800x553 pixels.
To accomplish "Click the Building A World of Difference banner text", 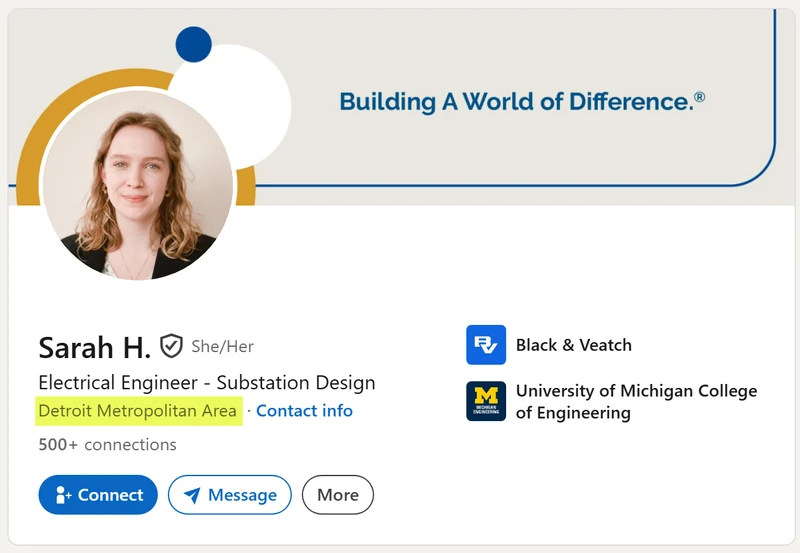I will [x=516, y=102].
